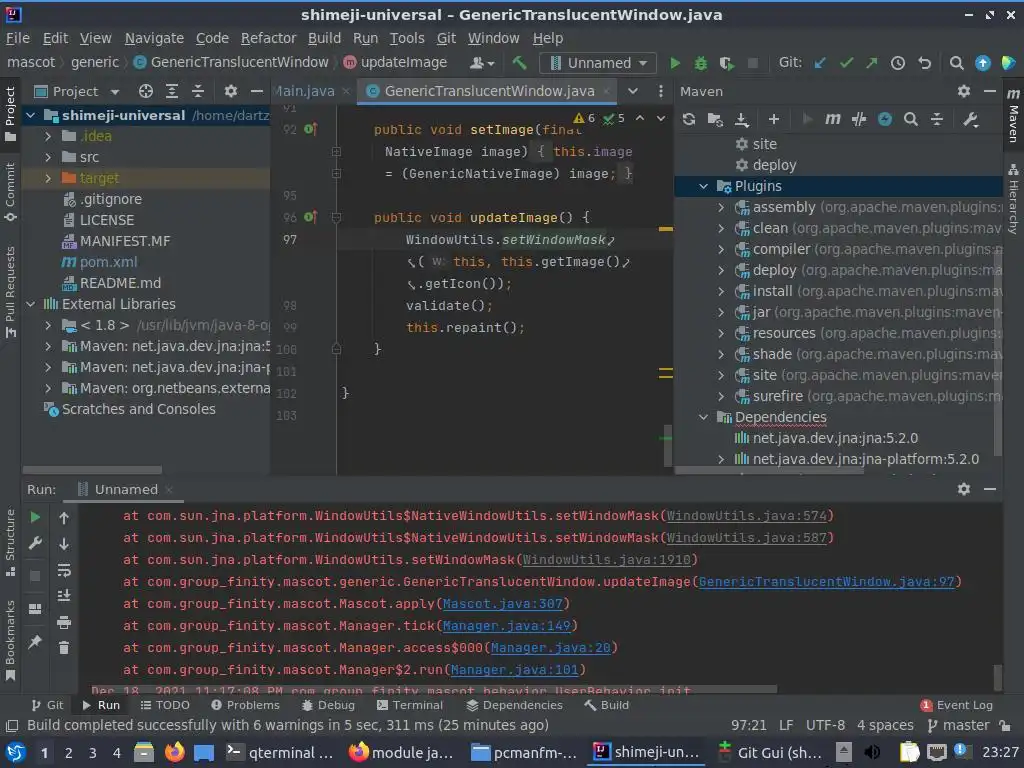Open the Navigate menu

click(x=154, y=38)
